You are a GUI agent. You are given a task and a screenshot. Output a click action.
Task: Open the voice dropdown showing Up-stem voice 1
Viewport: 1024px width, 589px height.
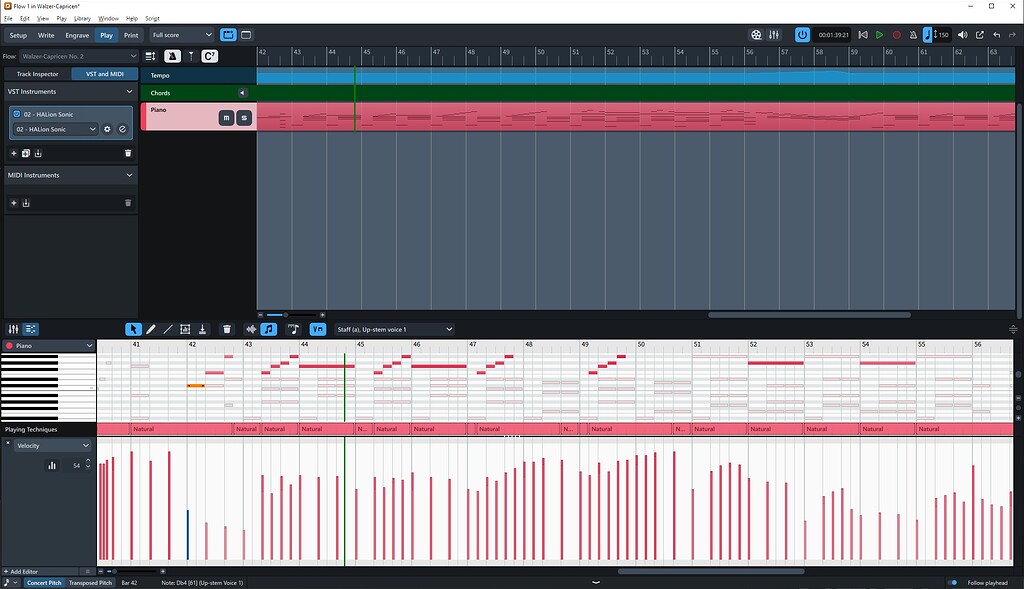395,329
